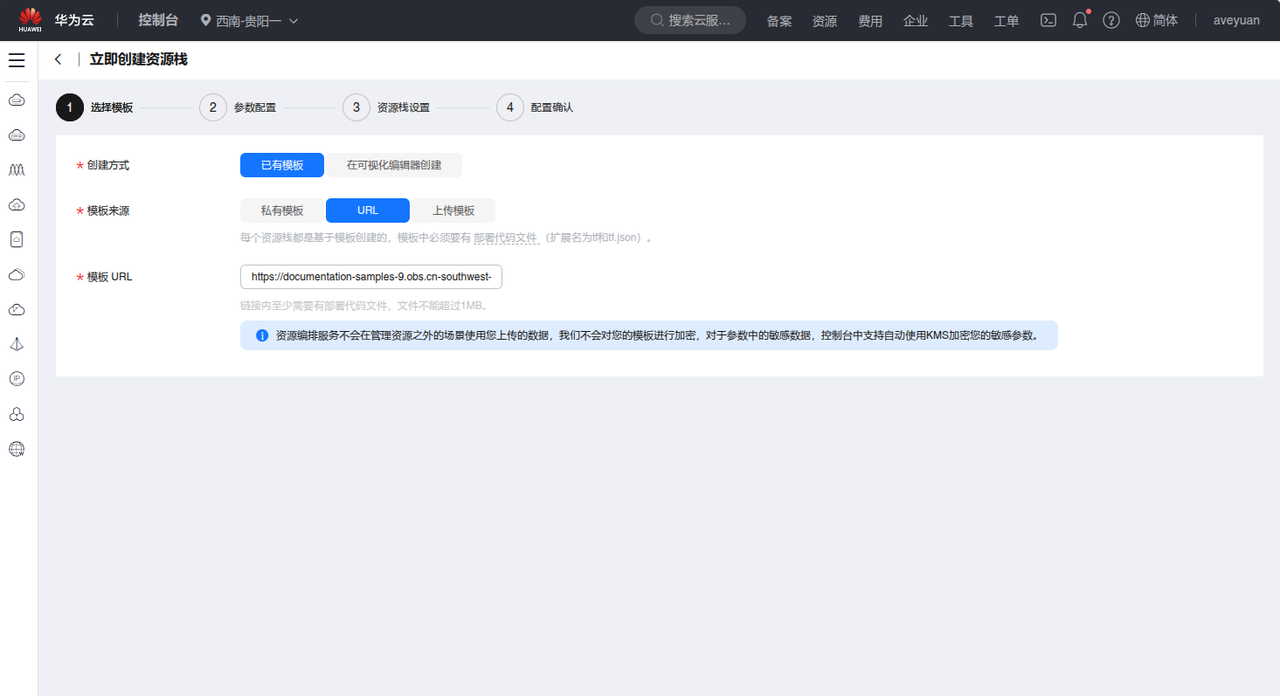Click the 模板 URL field label

110,277
